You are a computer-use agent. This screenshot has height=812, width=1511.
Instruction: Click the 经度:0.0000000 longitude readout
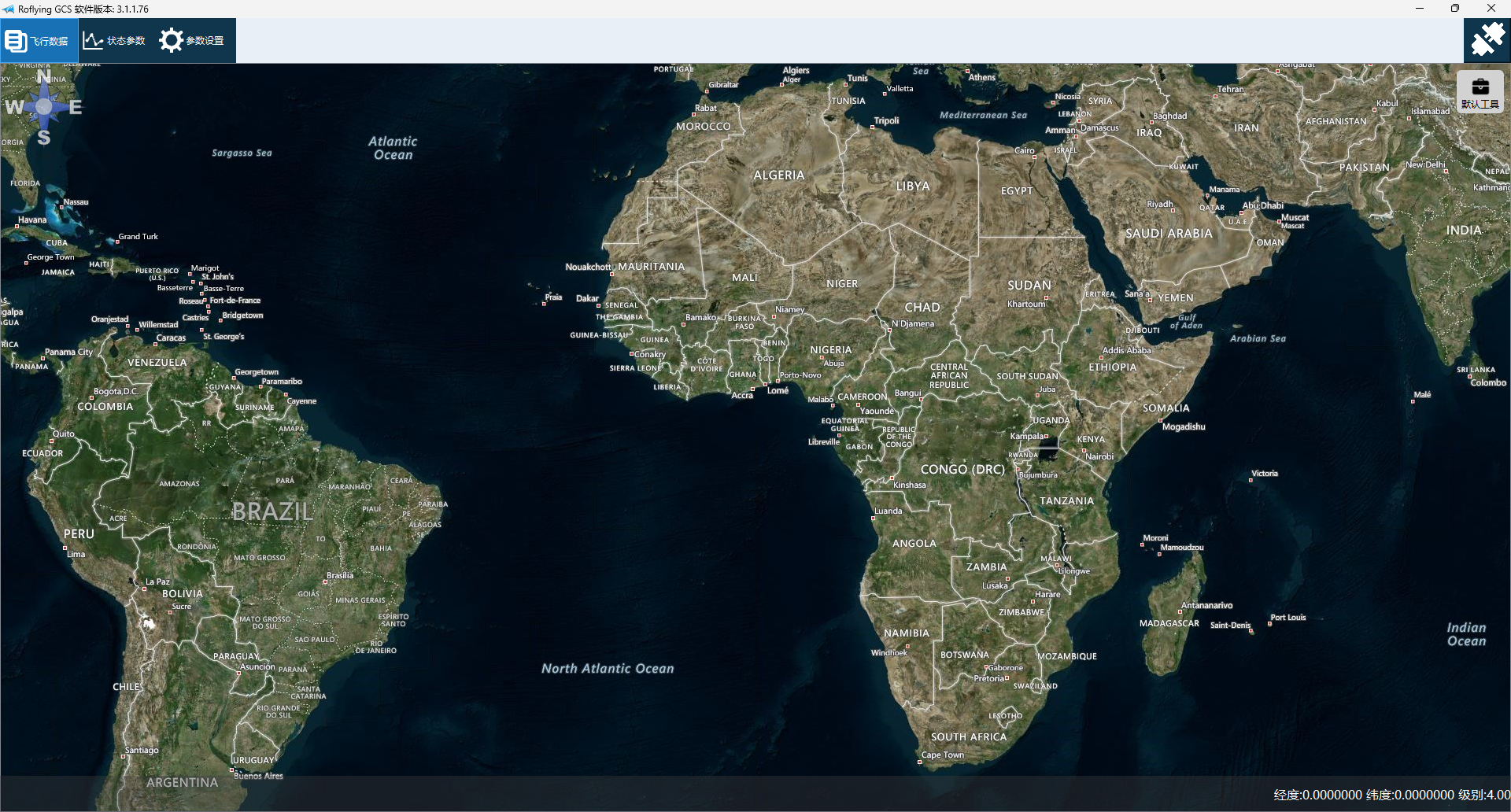pyautogui.click(x=1317, y=795)
